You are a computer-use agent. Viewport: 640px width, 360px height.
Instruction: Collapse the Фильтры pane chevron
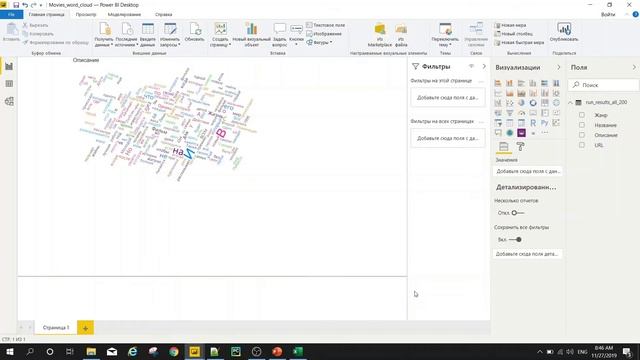click(x=484, y=66)
